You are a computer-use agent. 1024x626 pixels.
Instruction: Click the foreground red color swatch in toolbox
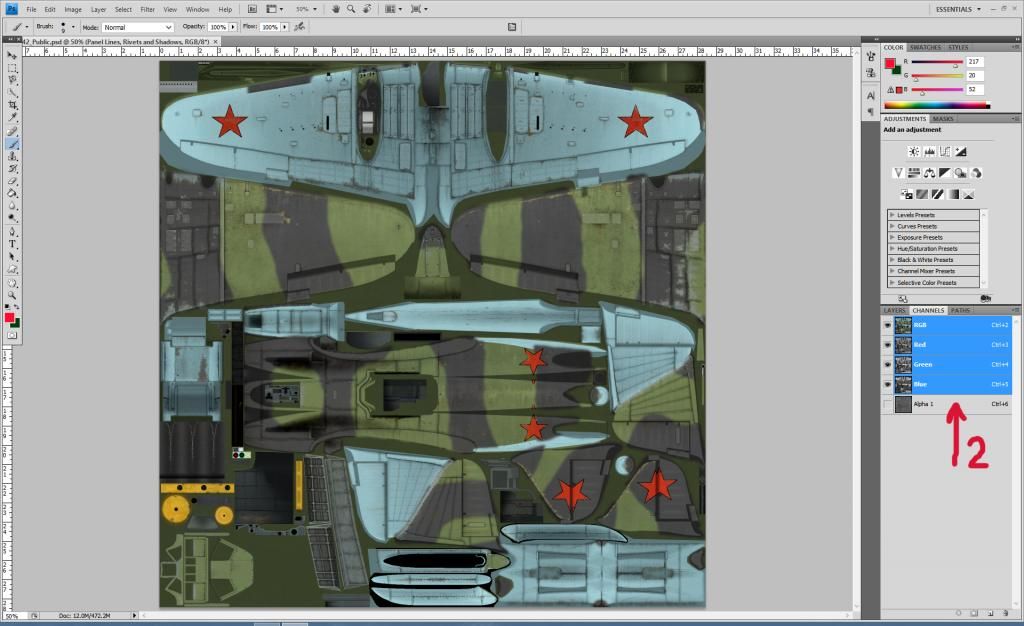point(10,317)
